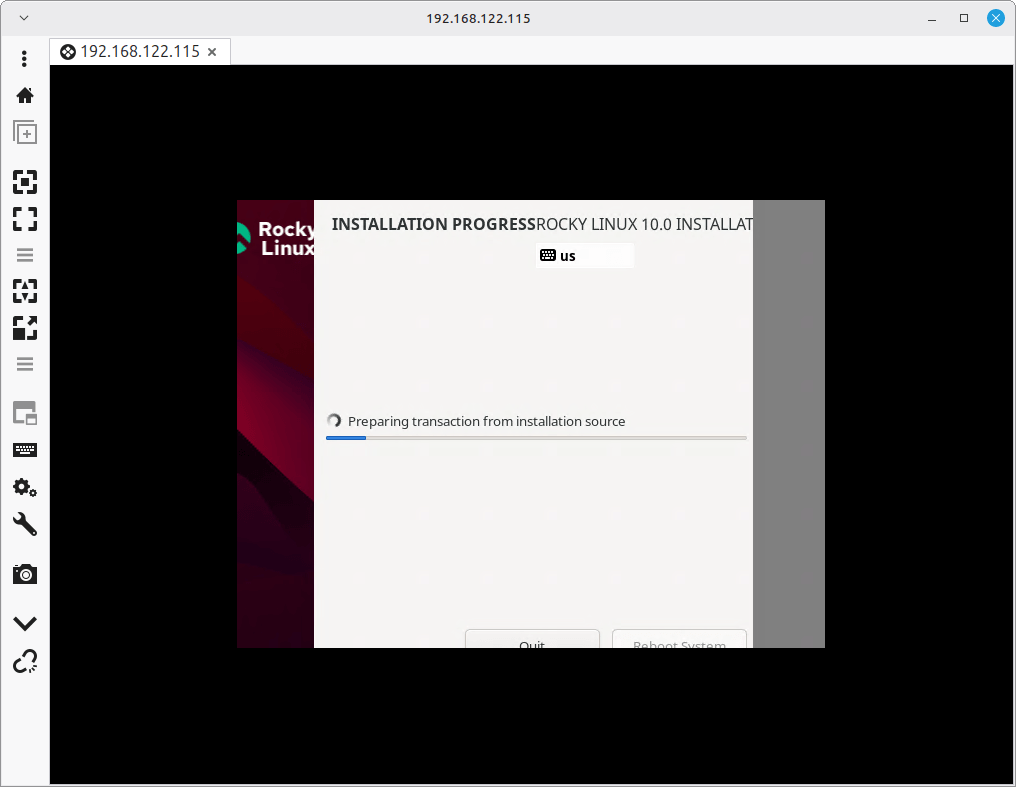Click the loading spinner beside Preparing transaction
The width and height of the screenshot is (1016, 787).
(334, 421)
